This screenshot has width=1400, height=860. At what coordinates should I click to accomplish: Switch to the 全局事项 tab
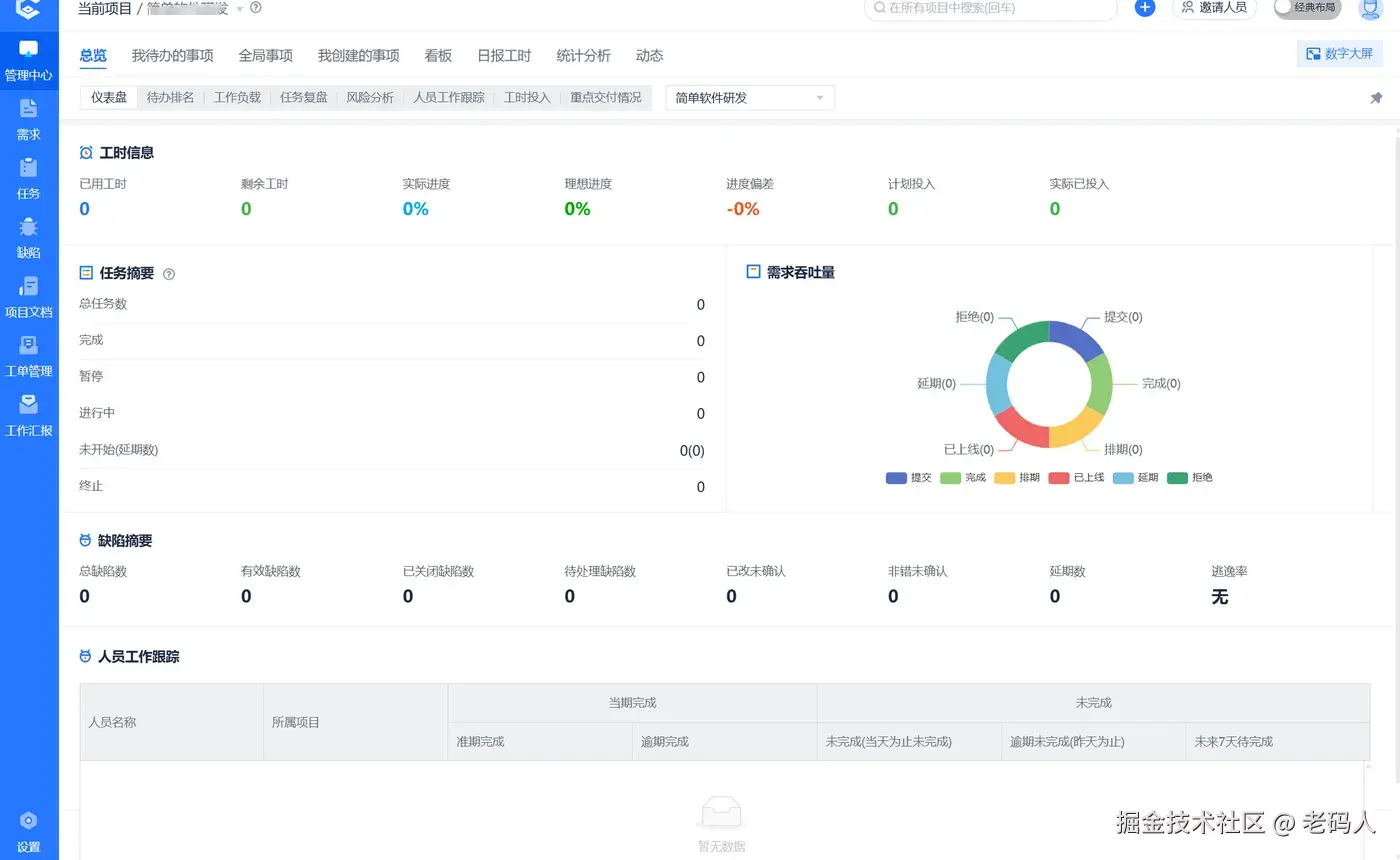pyautogui.click(x=265, y=56)
